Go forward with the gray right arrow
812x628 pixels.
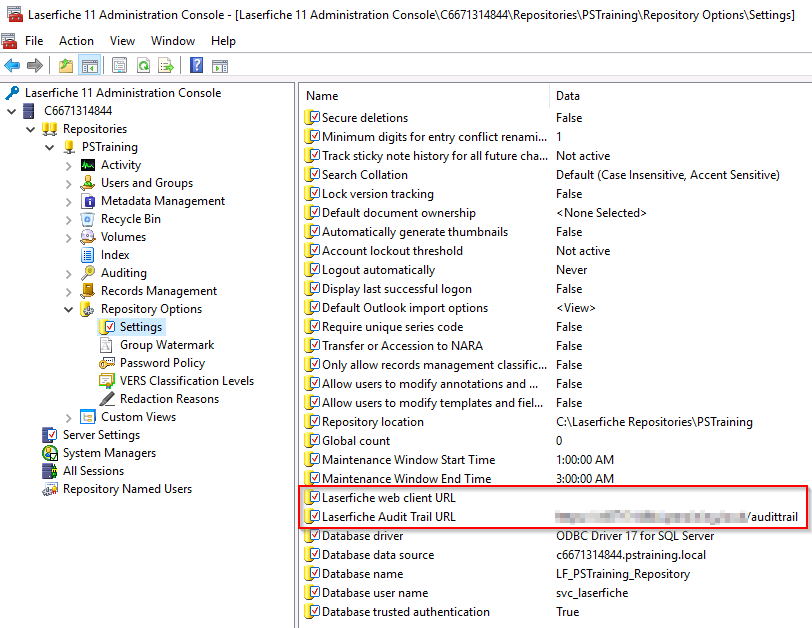tap(35, 66)
